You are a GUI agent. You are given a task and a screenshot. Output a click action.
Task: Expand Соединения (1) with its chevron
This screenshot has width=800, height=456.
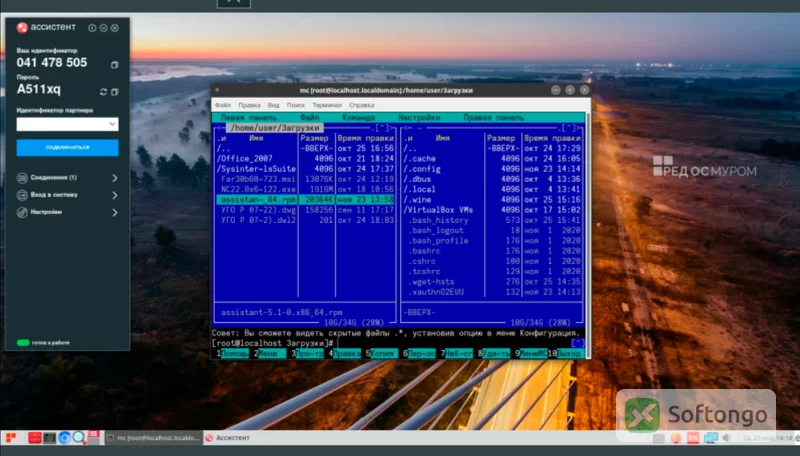[115, 178]
